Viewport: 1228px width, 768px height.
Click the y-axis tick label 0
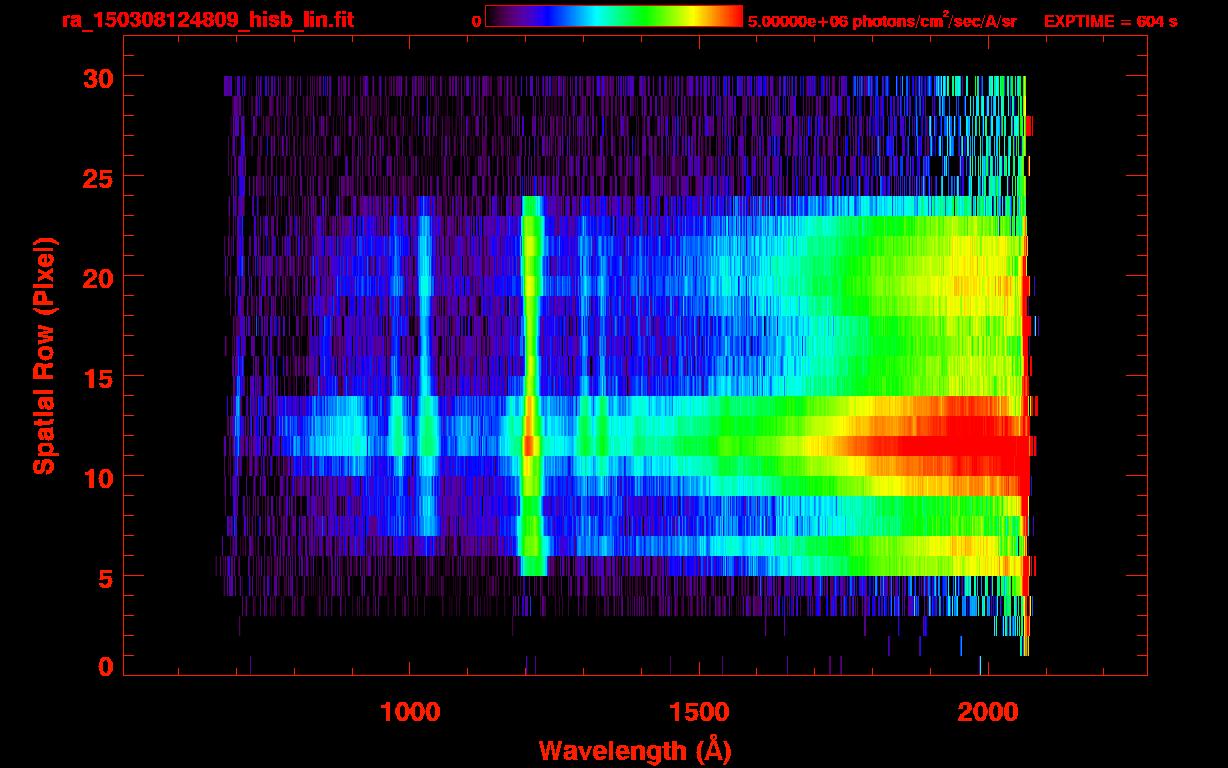[106, 667]
